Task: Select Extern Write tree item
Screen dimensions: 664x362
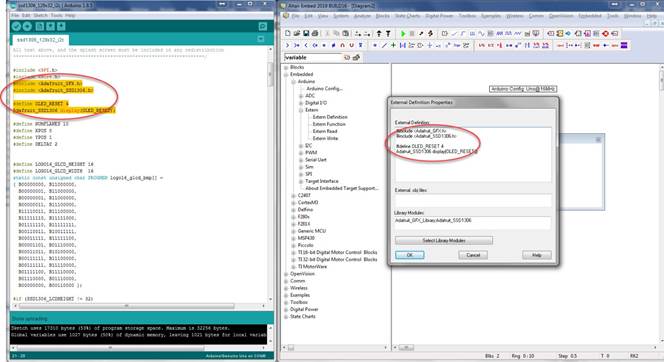Action: (x=325, y=138)
